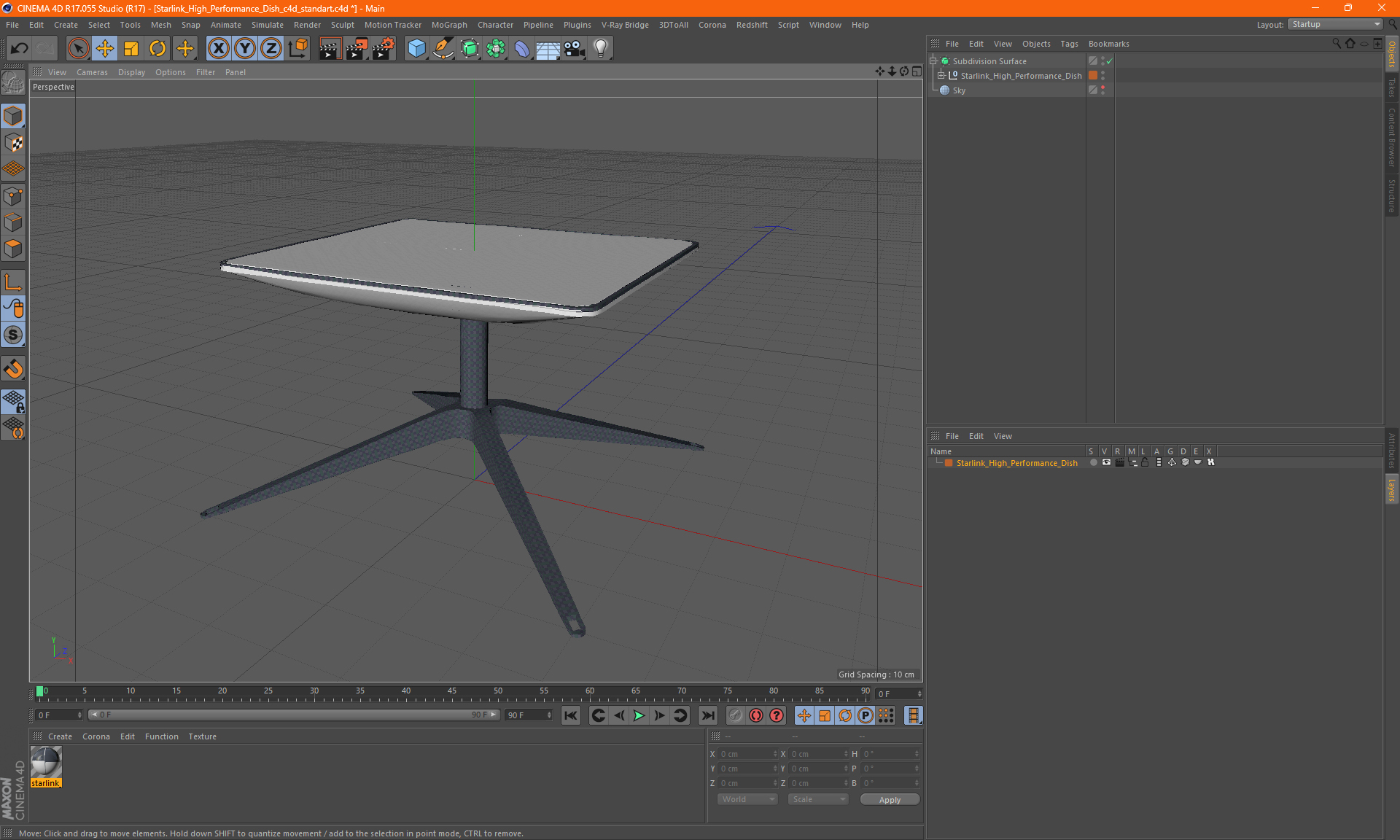Open the World coordinate dropdown
The height and width of the screenshot is (840, 1400).
pyautogui.click(x=747, y=799)
